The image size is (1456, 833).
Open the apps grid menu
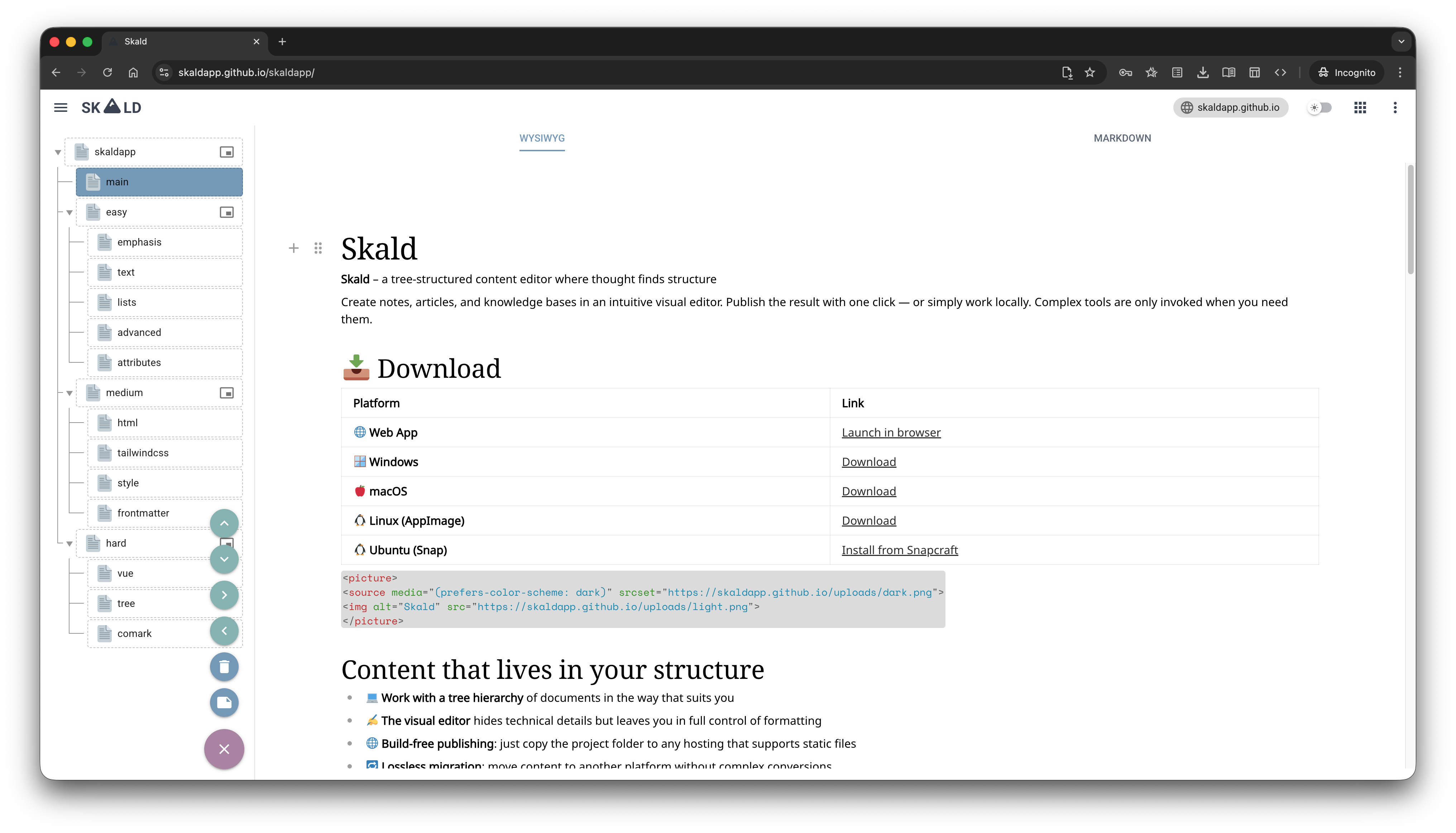[1360, 108]
